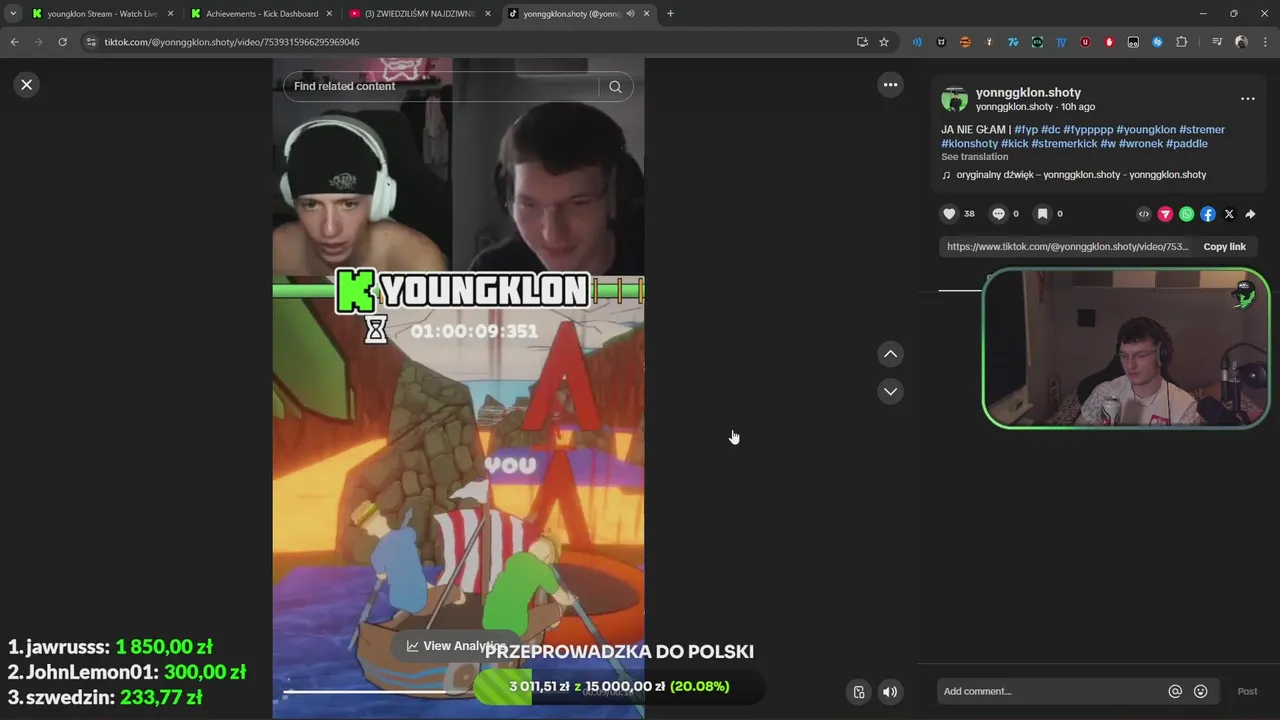Image resolution: width=1280 pixels, height=720 pixels.
Task: Share the video to X
Action: [x=1229, y=214]
